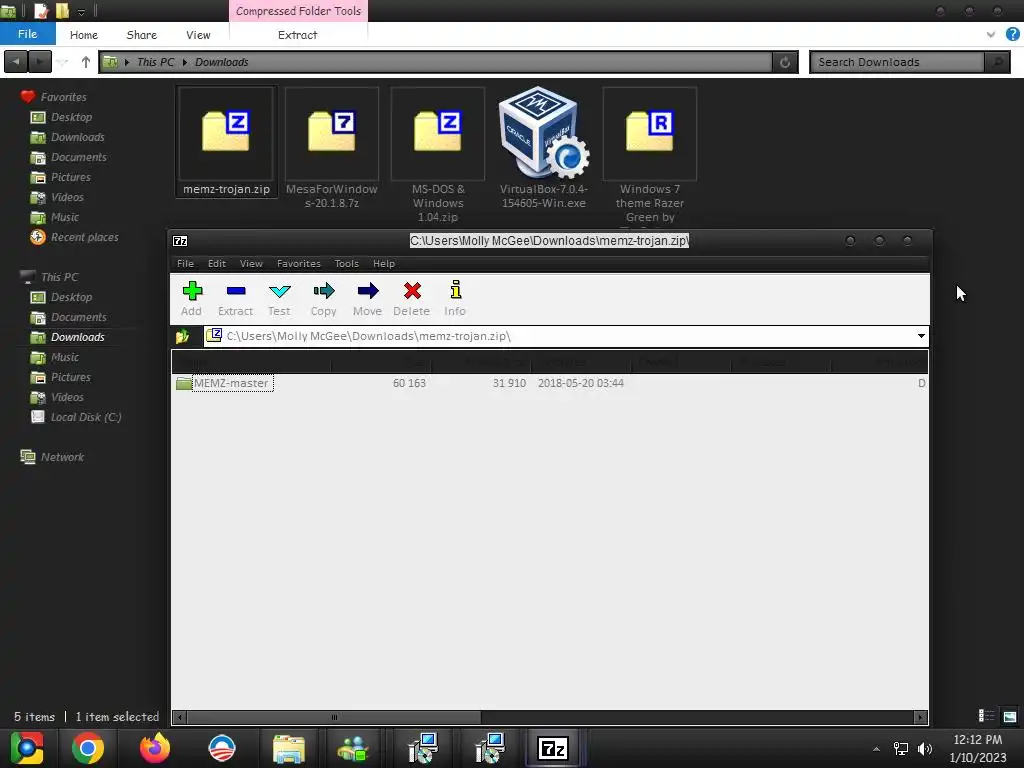
Task: Click the 7-Zip scrollbar left arrow
Action: pyautogui.click(x=180, y=717)
